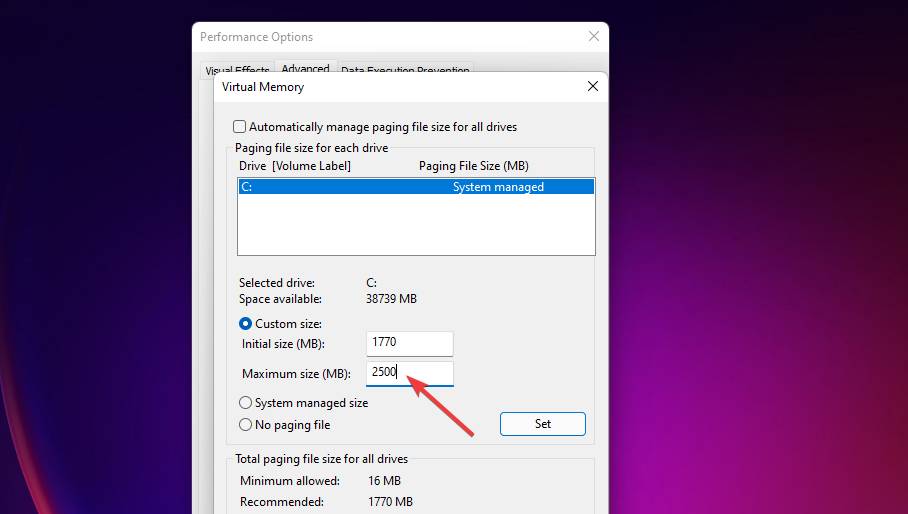Image resolution: width=908 pixels, height=514 pixels.
Task: Open Data Execution Prevention tab
Action: (405, 71)
